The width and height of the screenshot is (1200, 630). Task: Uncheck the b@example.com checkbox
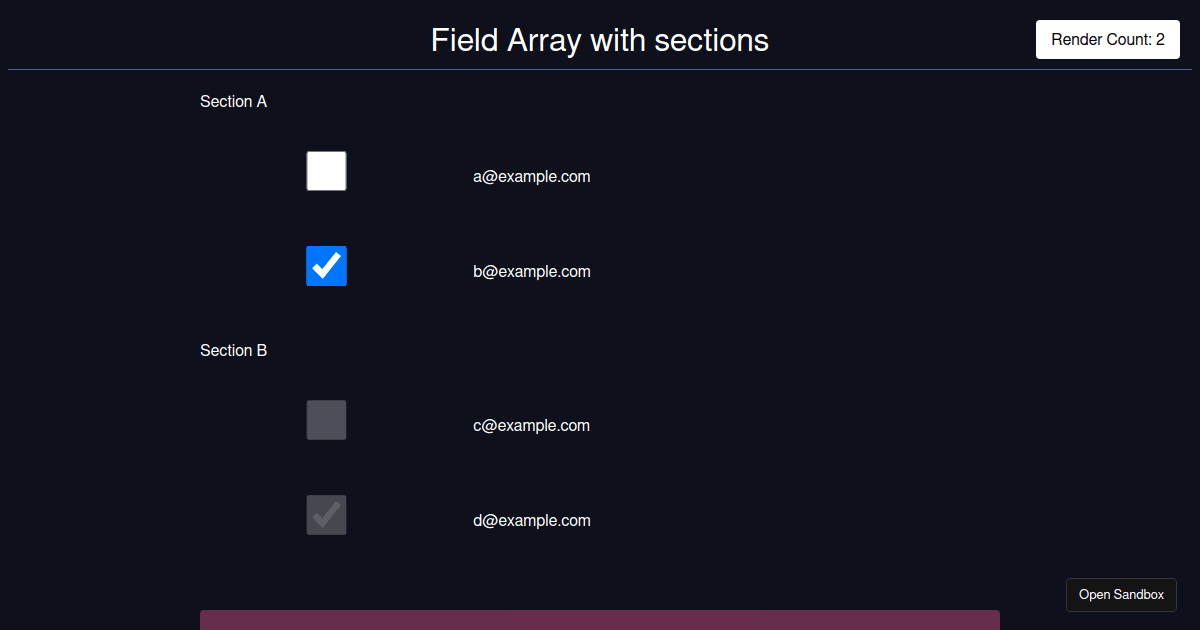pyautogui.click(x=326, y=266)
